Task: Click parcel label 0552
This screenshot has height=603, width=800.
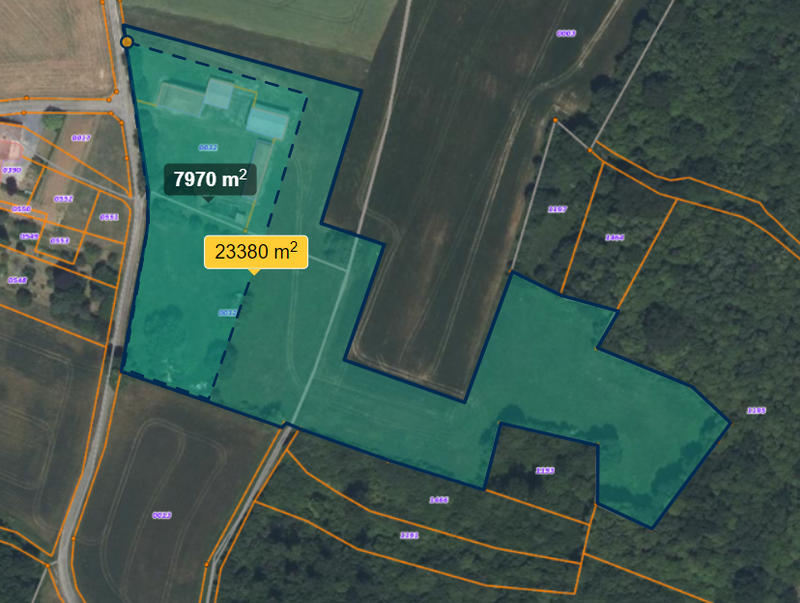Action: click(x=63, y=199)
